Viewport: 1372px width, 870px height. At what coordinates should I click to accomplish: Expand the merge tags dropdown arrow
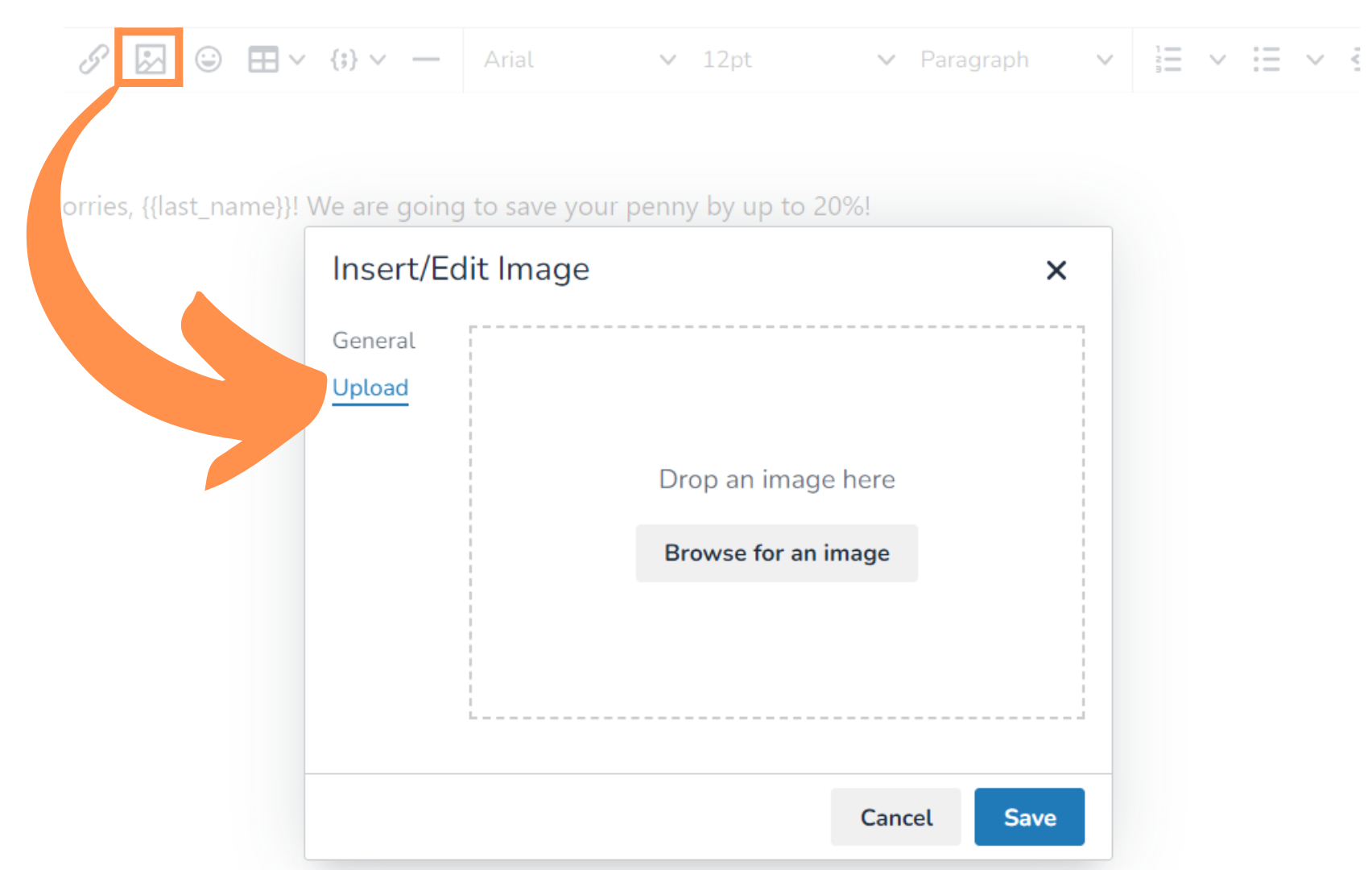[x=378, y=60]
